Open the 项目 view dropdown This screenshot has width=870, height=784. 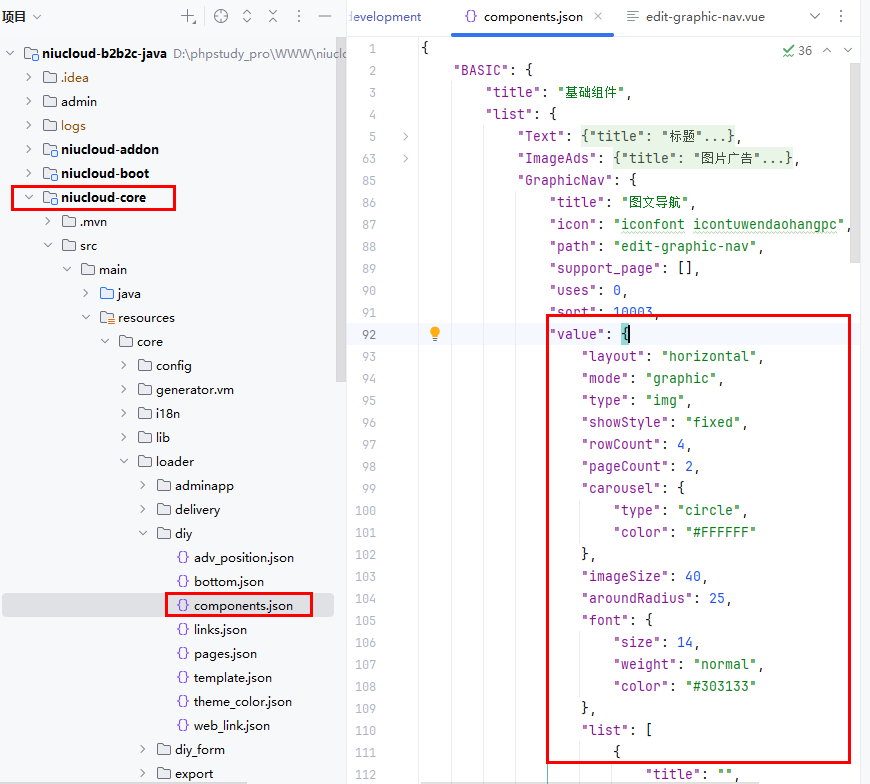tap(22, 17)
